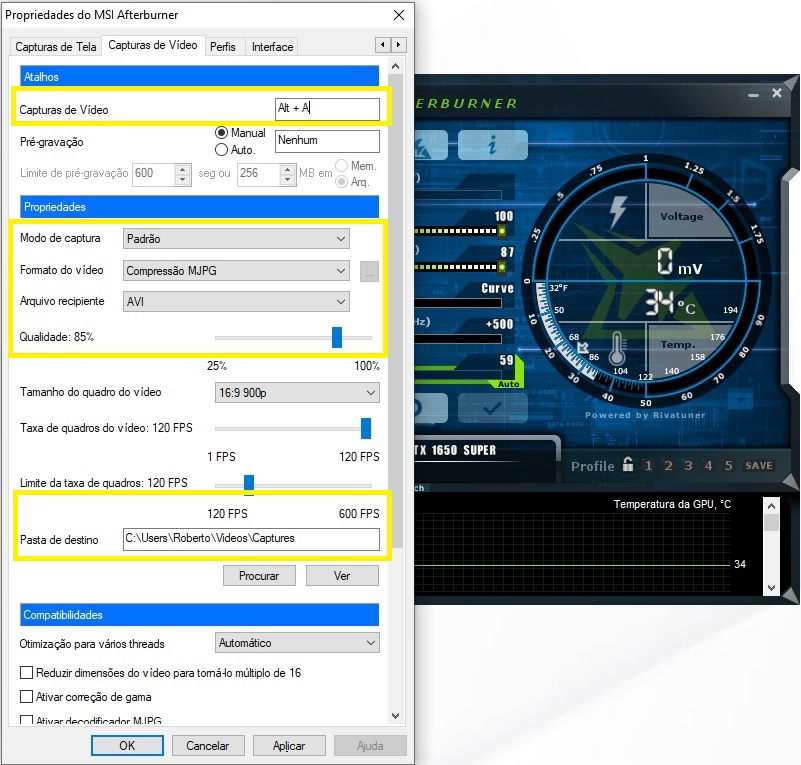Open Otimização para vários threads dropdown
This screenshot has width=801, height=765.
[x=297, y=642]
